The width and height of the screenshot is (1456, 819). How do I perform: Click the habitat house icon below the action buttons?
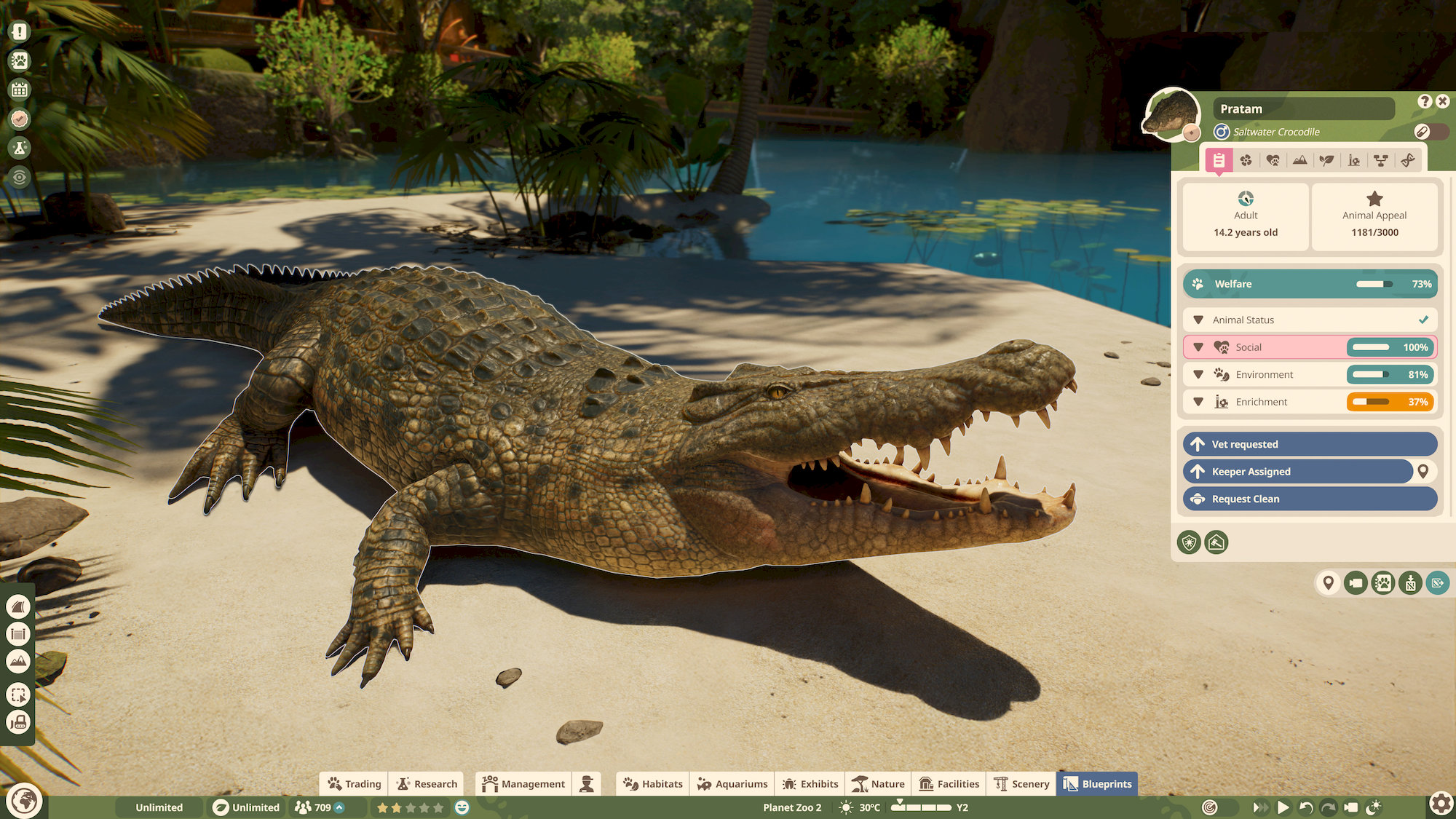coord(1216,542)
